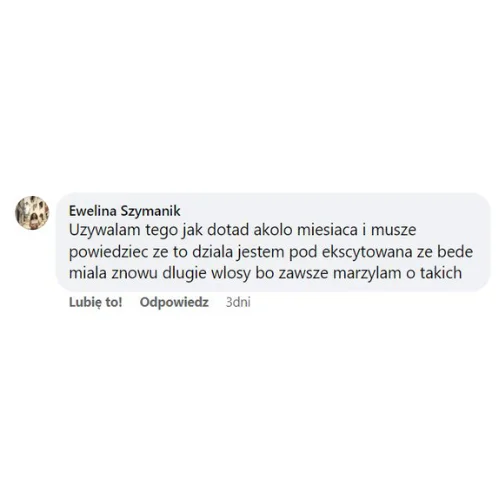Click the word miesiaca in the comment
The image size is (500, 500).
pyautogui.click(x=327, y=230)
